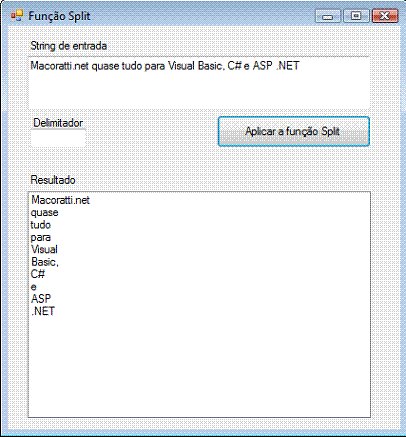The width and height of the screenshot is (406, 437).
Task: Select 'para' item in result list
Action: (x=41, y=237)
